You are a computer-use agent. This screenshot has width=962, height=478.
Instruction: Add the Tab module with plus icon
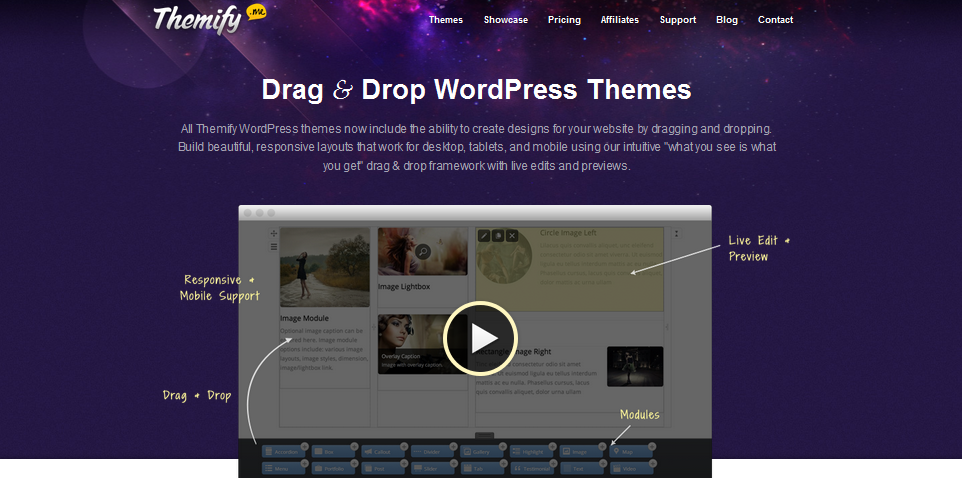click(x=504, y=463)
